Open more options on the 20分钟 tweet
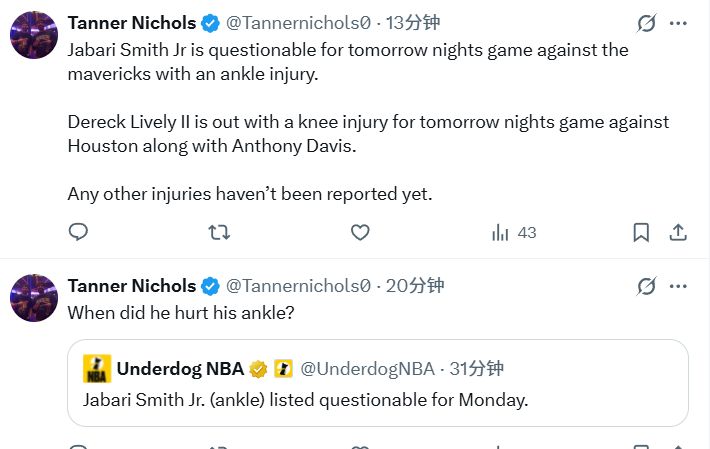 tap(680, 286)
